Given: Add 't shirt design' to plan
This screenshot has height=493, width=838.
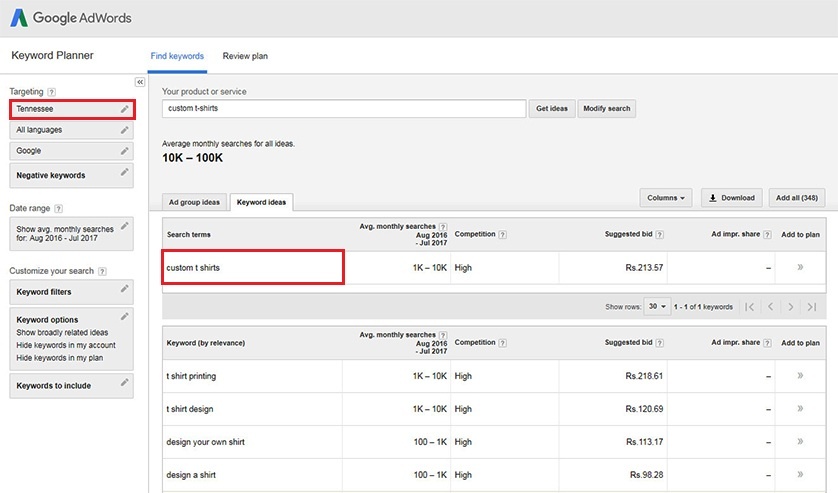Looking at the screenshot, I should [800, 409].
